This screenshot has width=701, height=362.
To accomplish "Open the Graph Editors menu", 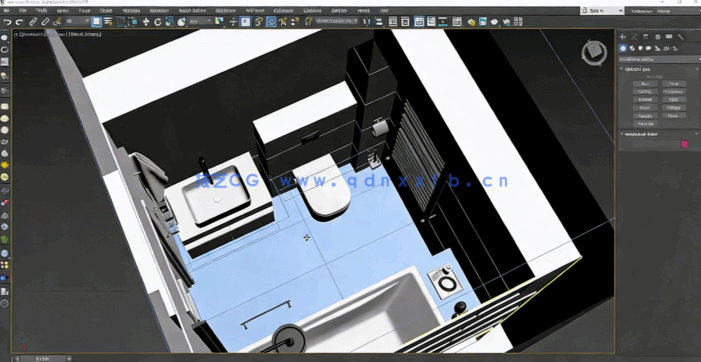I will pyautogui.click(x=191, y=10).
